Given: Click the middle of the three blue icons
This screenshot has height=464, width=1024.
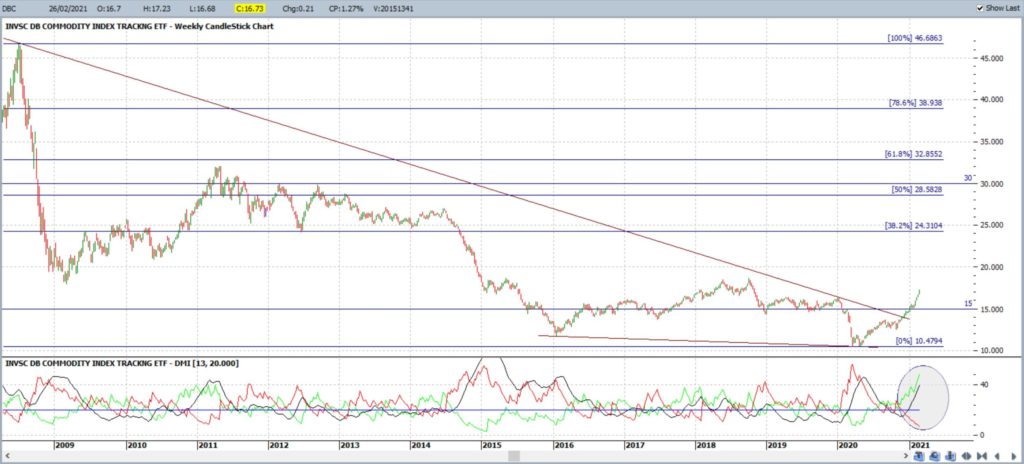Looking at the screenshot, I should pos(935,456).
